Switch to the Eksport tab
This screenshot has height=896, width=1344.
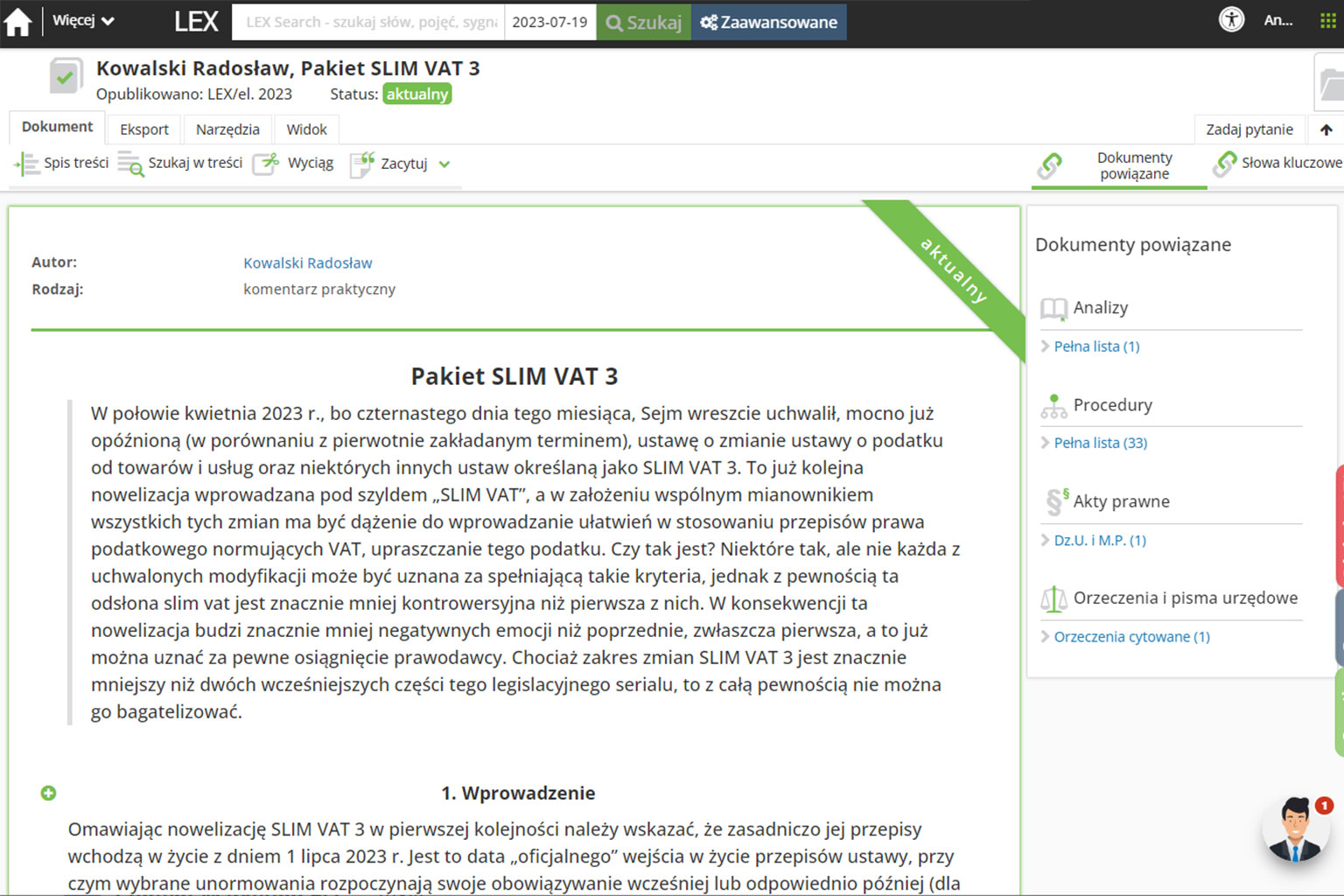(x=144, y=129)
